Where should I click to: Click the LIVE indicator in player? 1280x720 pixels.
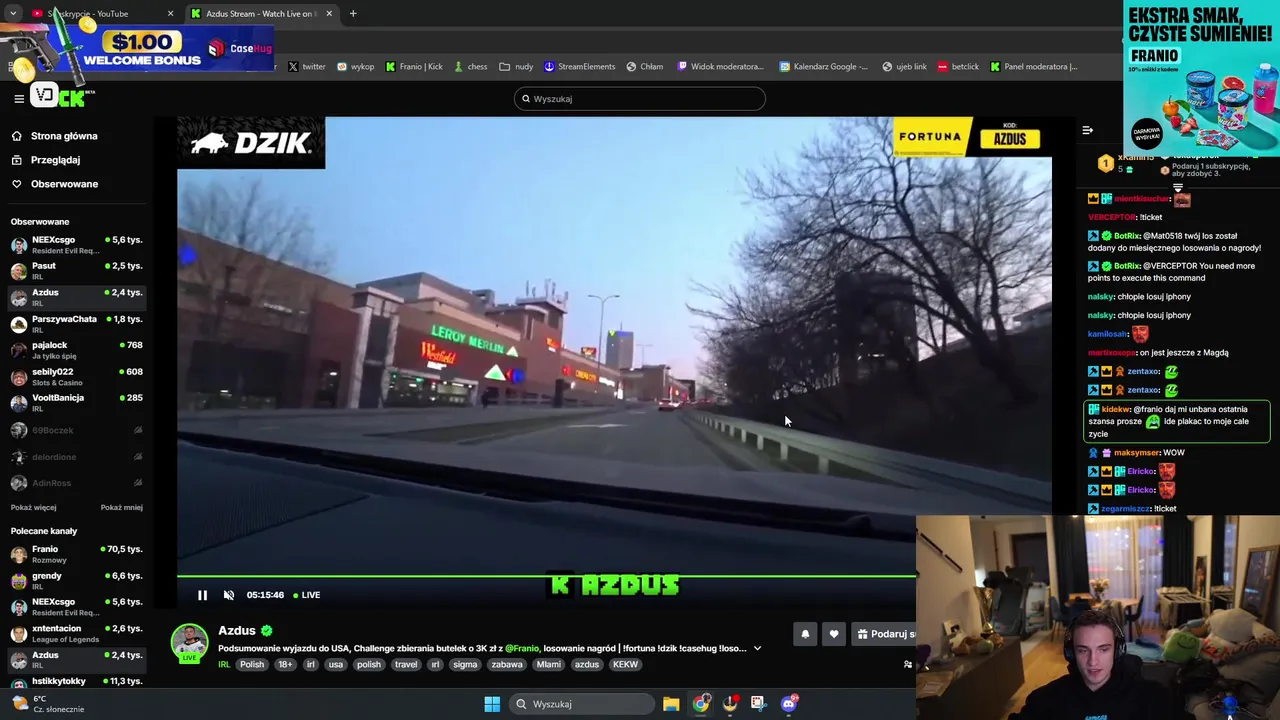307,595
